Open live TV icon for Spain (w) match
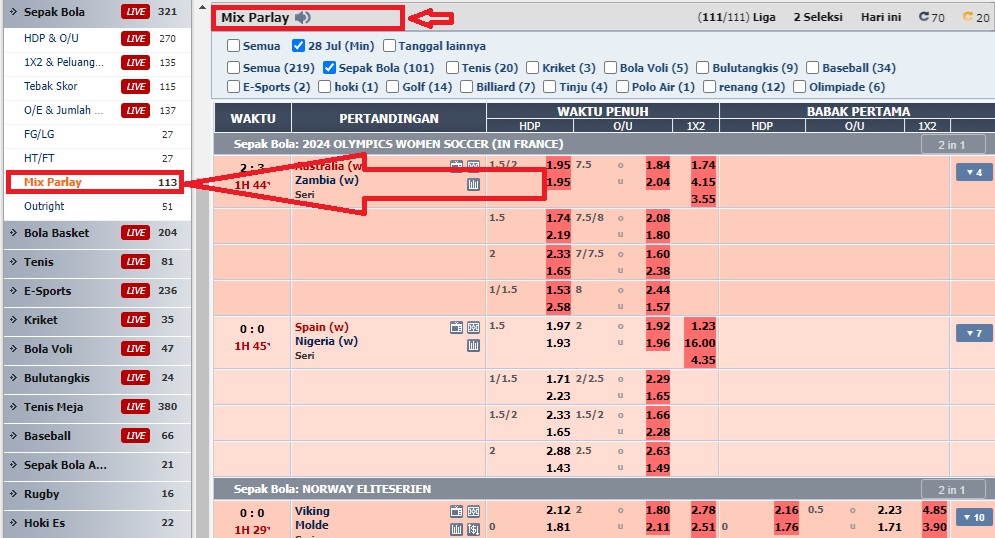 [x=456, y=327]
